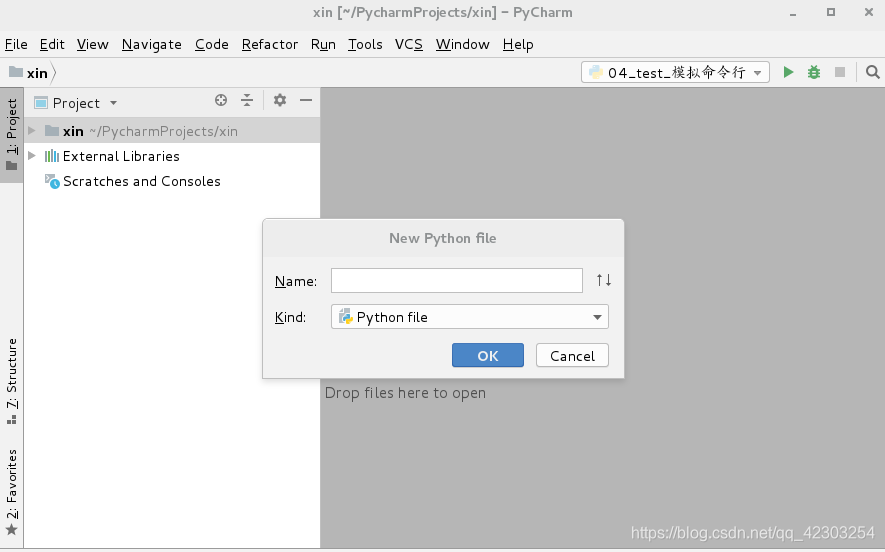This screenshot has width=885, height=552.
Task: Click the Project view icon in panel header
Action: (41, 103)
